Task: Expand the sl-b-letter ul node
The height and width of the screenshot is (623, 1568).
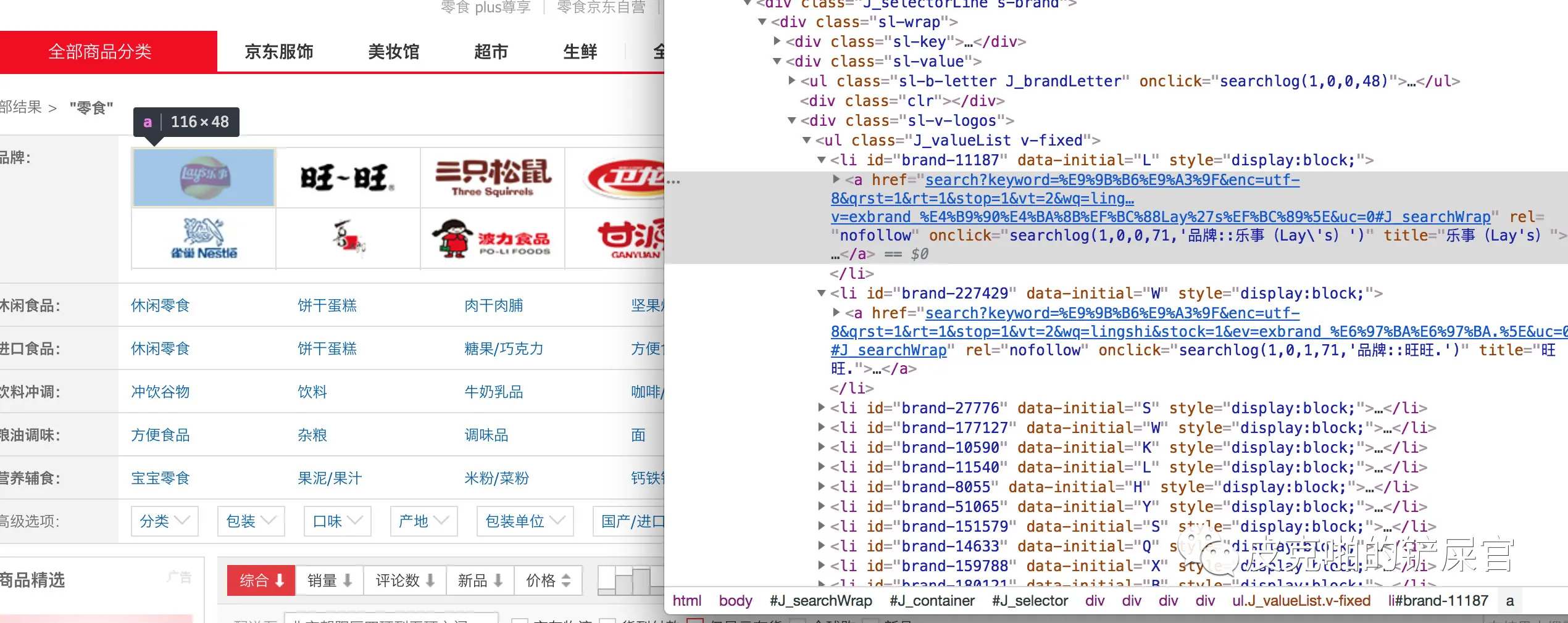Action: pyautogui.click(x=792, y=81)
